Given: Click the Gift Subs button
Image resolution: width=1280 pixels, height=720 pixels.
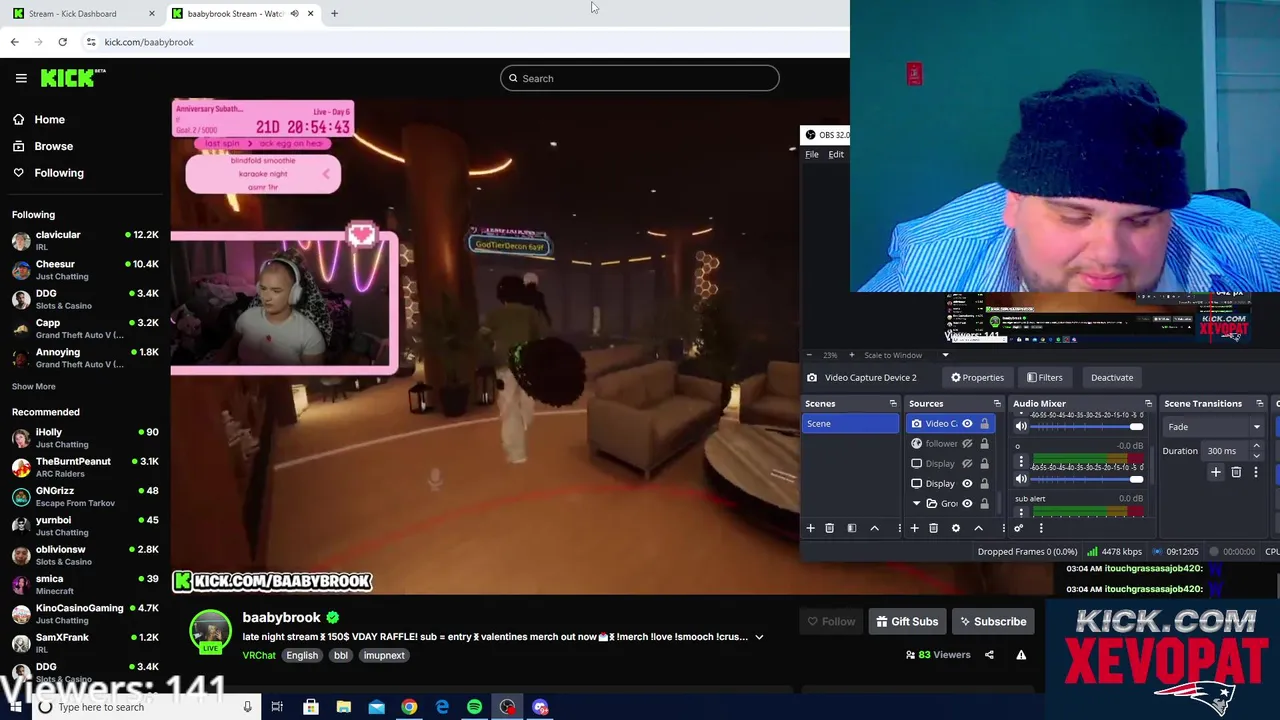Looking at the screenshot, I should coord(907,622).
